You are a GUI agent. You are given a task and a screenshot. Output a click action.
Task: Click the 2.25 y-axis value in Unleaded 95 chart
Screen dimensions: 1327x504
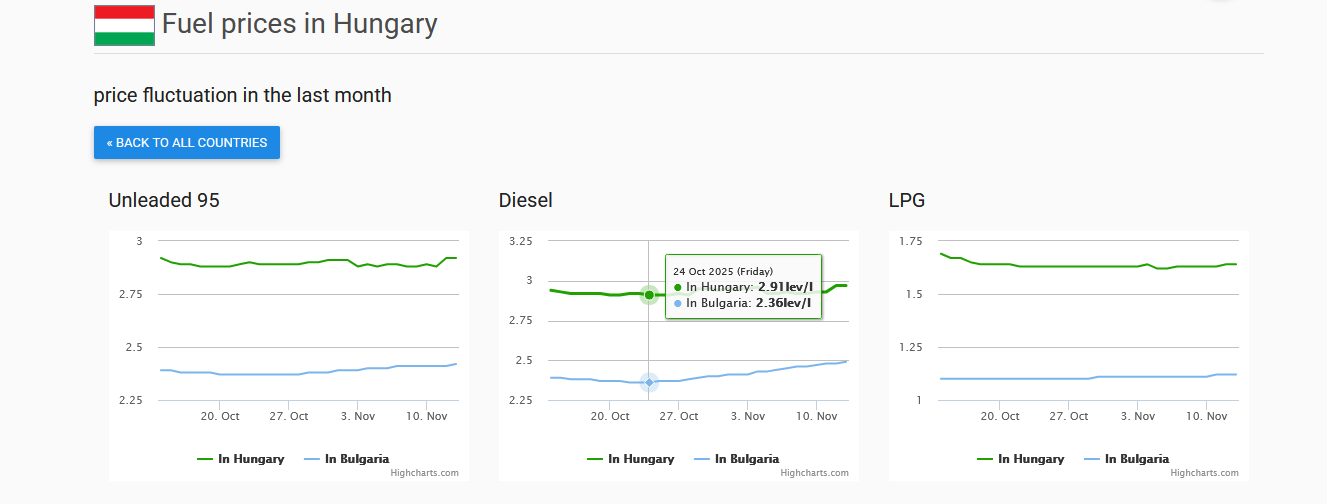131,400
